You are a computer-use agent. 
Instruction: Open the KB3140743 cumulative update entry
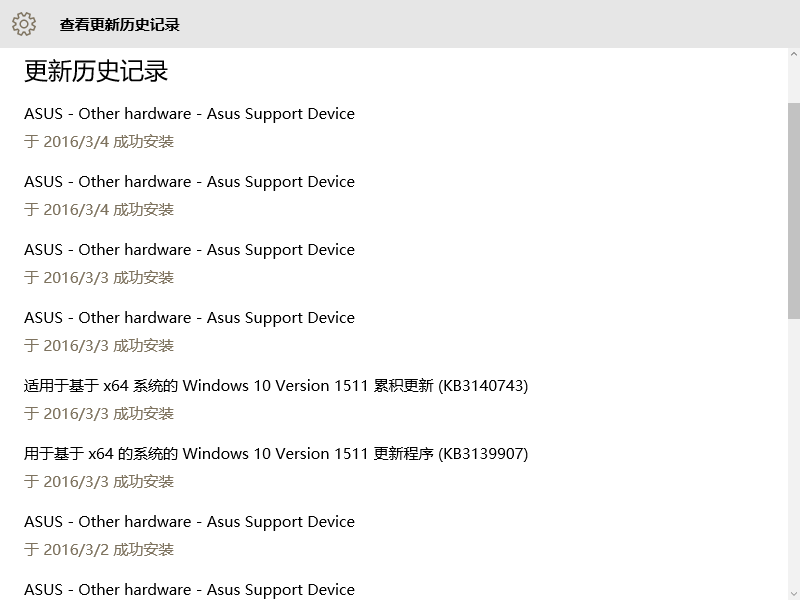point(276,386)
